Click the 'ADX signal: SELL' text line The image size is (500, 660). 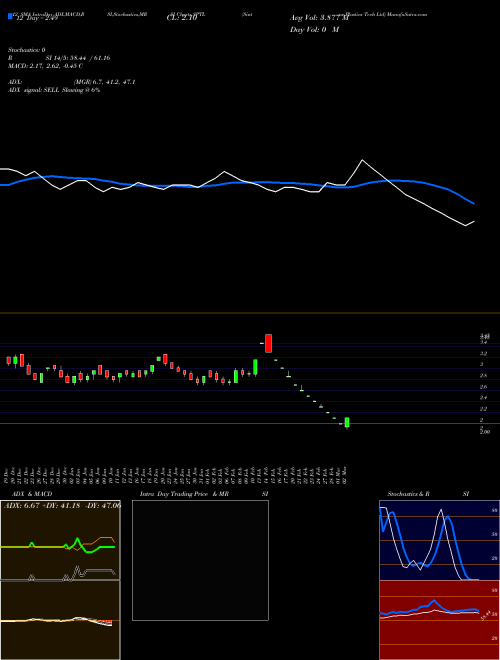(x=54, y=90)
